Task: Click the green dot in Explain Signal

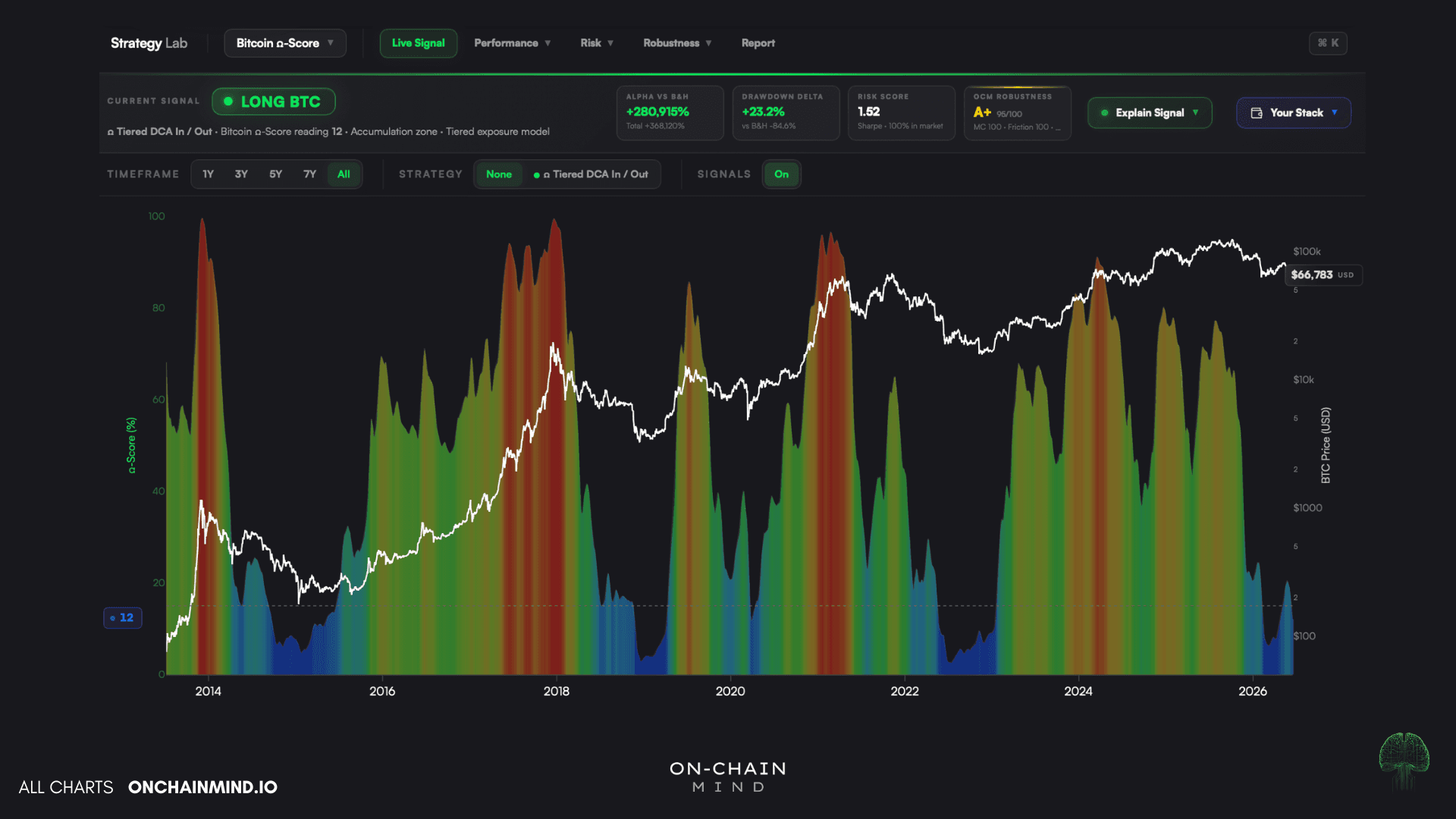Action: pyautogui.click(x=1104, y=113)
